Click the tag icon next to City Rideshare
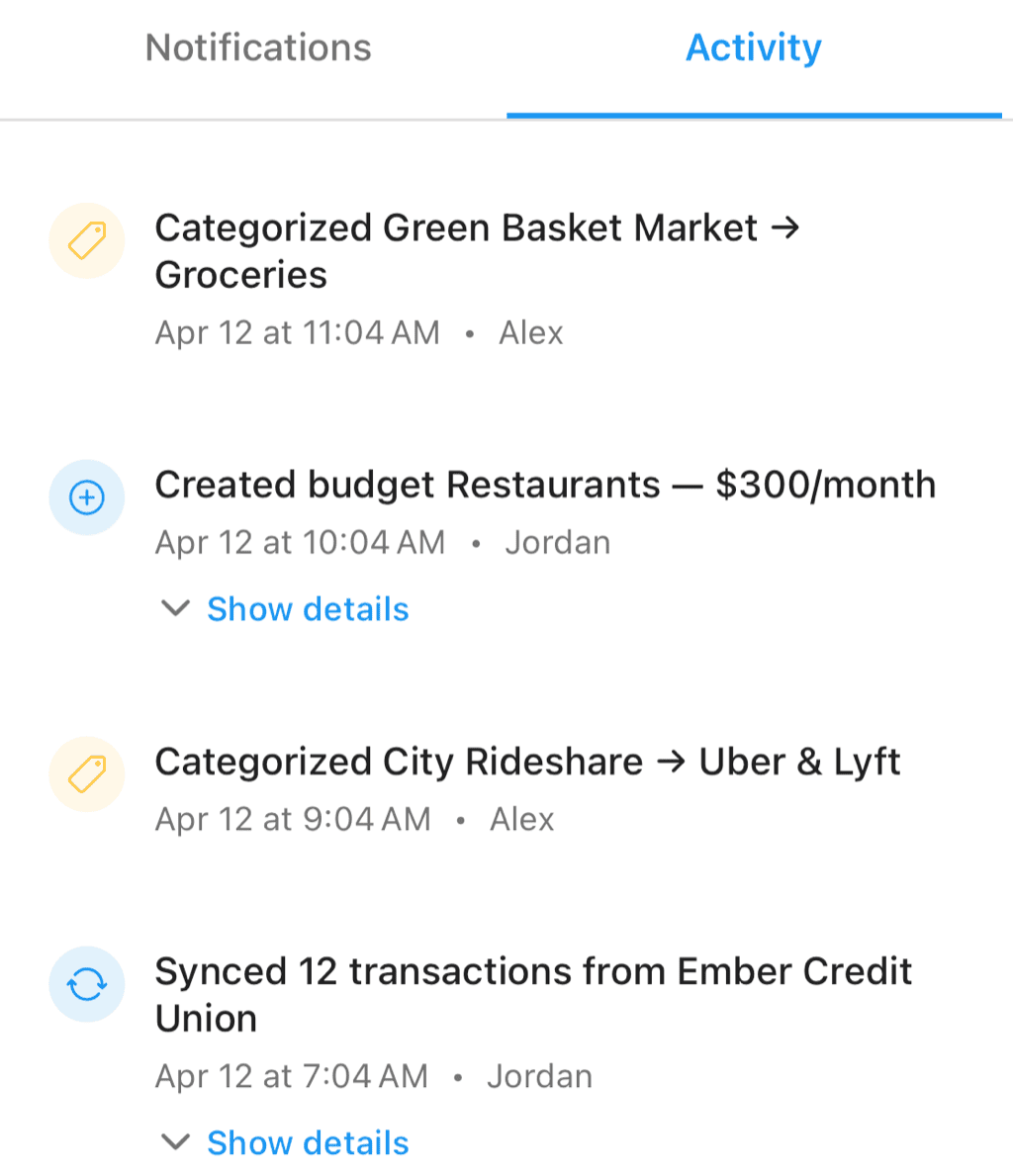 [87, 774]
